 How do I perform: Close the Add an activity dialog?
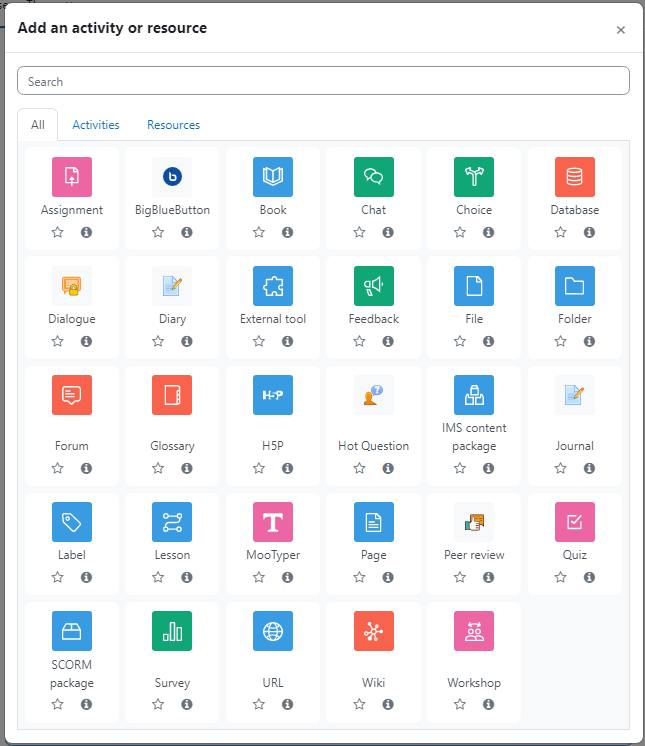(x=620, y=30)
